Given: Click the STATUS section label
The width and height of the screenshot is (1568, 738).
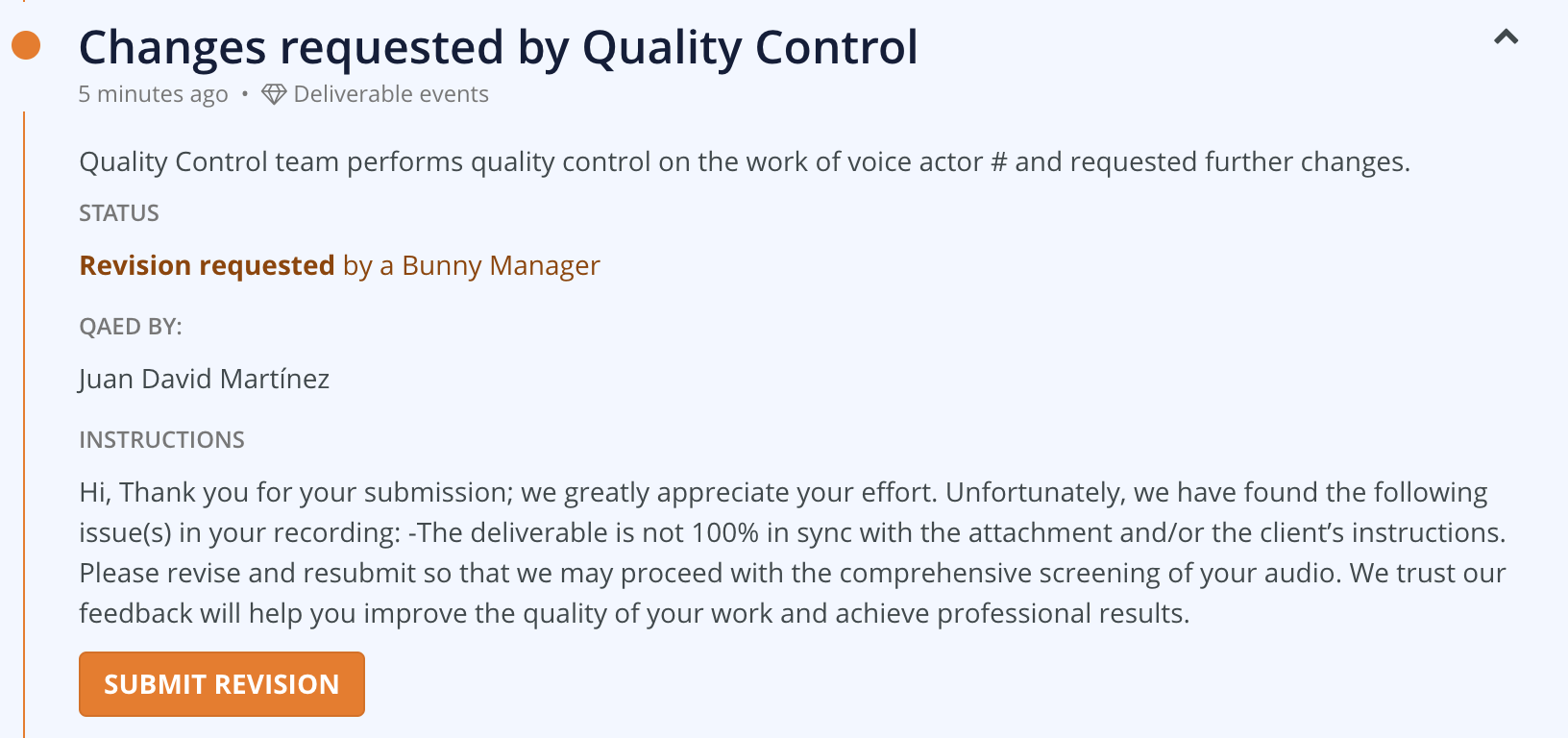Looking at the screenshot, I should [x=119, y=213].
